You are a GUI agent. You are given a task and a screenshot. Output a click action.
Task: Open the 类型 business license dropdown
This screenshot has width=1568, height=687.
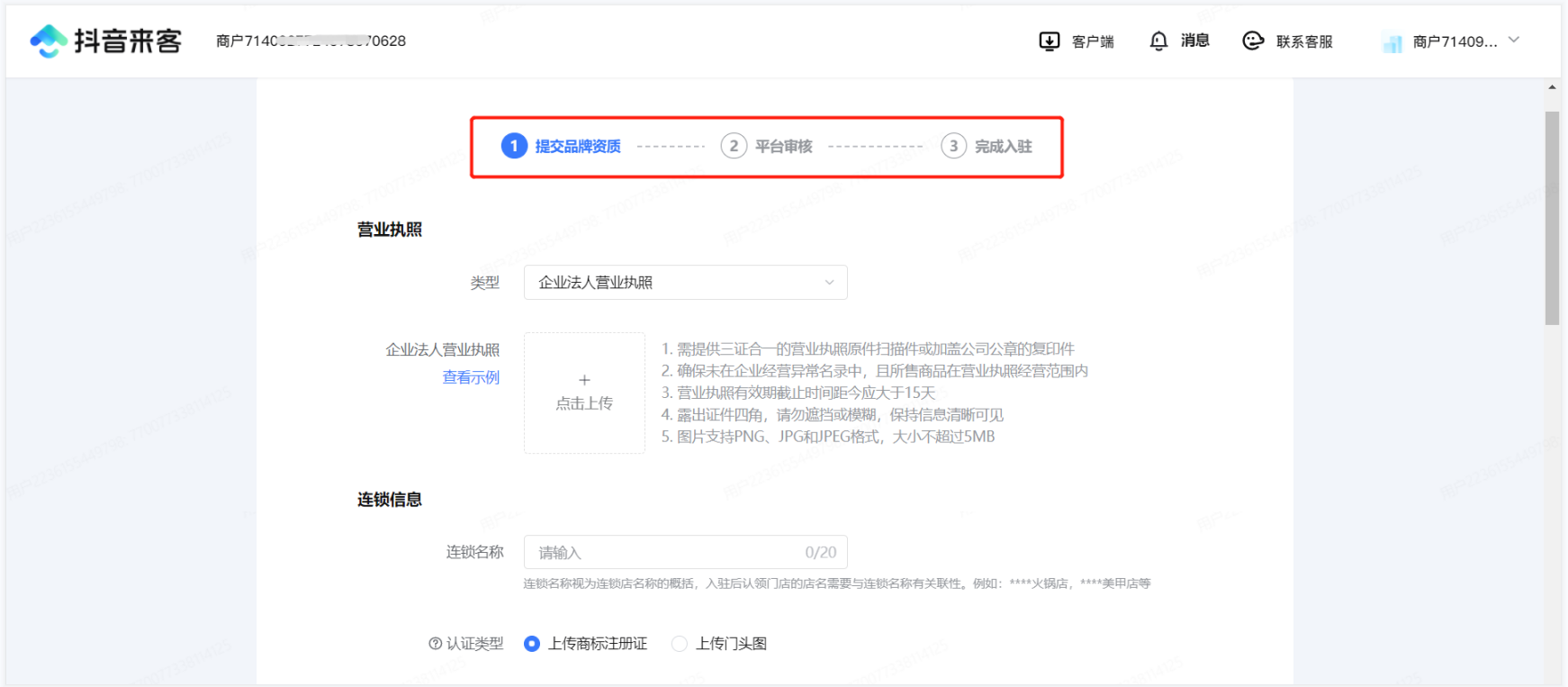pyautogui.click(x=686, y=283)
